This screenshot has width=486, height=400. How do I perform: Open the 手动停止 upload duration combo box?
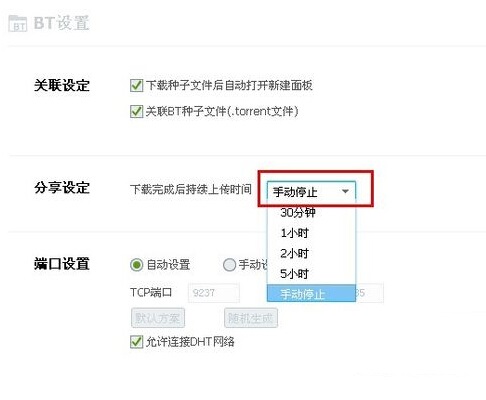(x=311, y=192)
